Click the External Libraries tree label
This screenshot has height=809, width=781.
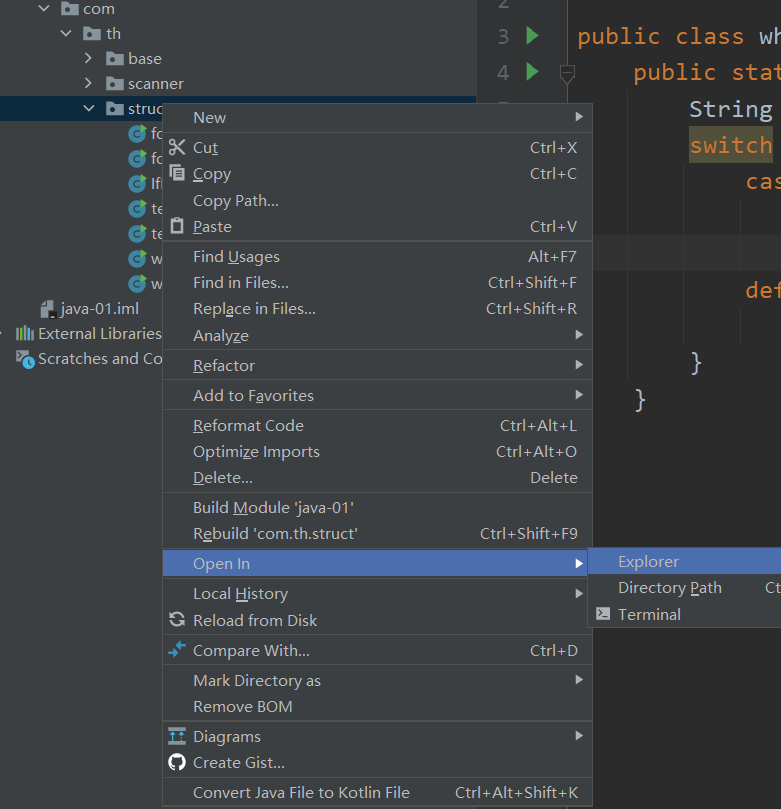pos(100,333)
